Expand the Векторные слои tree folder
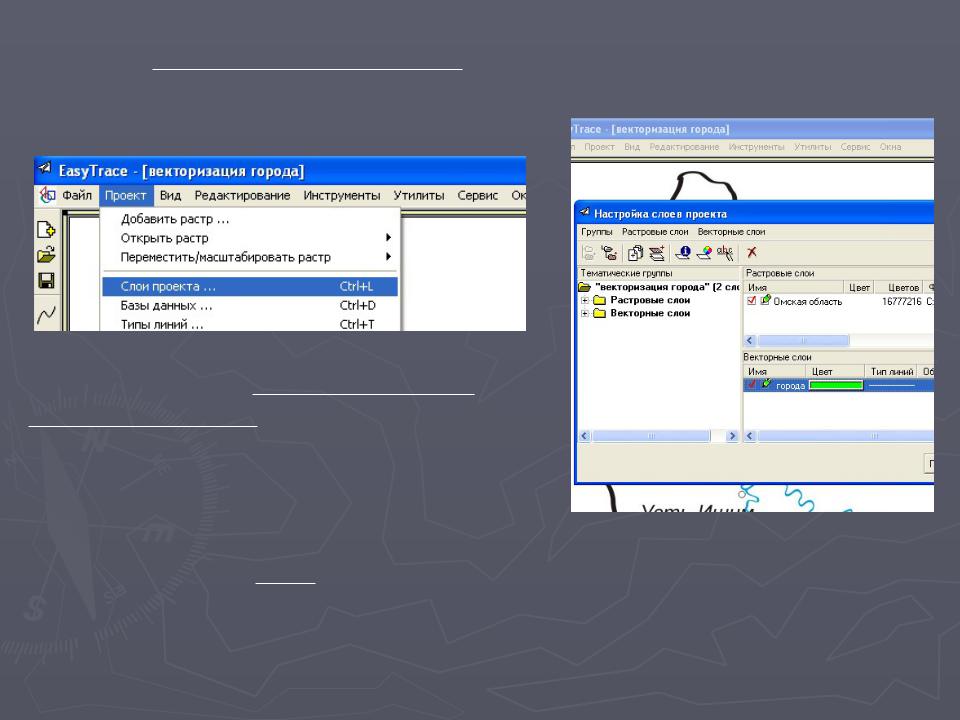 585,313
